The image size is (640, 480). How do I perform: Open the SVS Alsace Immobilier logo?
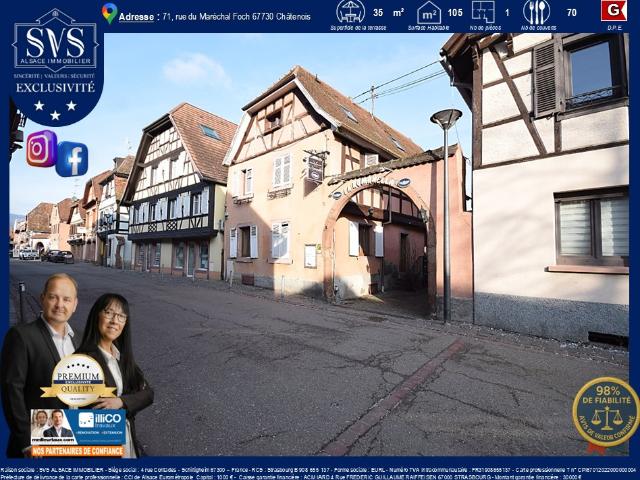(56, 40)
